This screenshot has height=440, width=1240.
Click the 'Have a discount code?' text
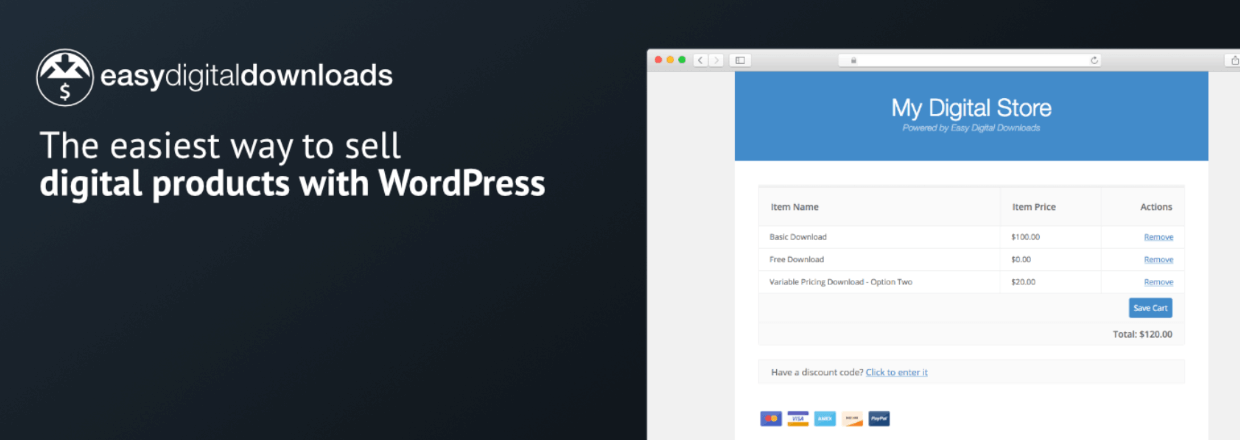[817, 372]
